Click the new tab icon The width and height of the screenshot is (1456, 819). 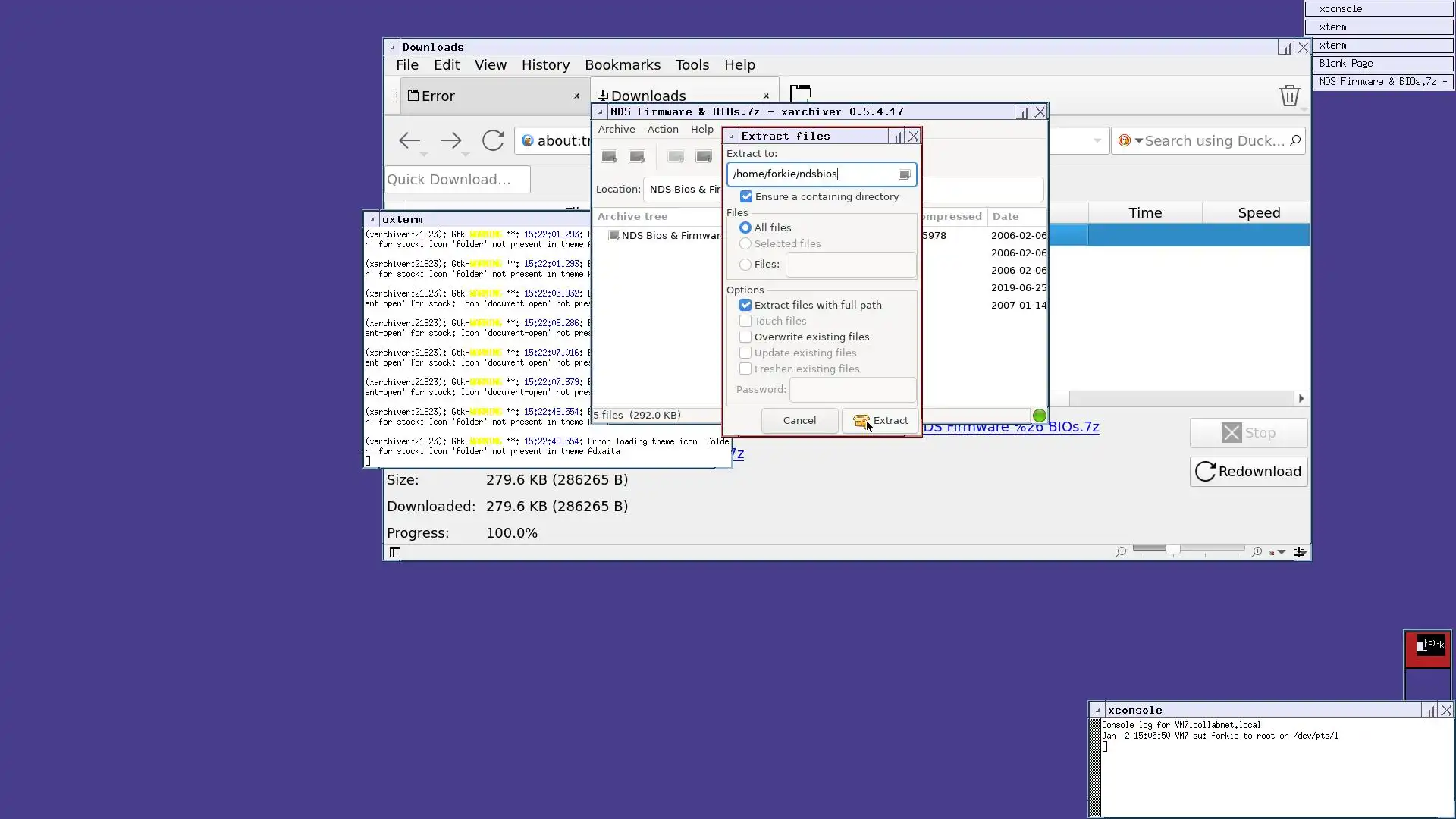coord(801,93)
